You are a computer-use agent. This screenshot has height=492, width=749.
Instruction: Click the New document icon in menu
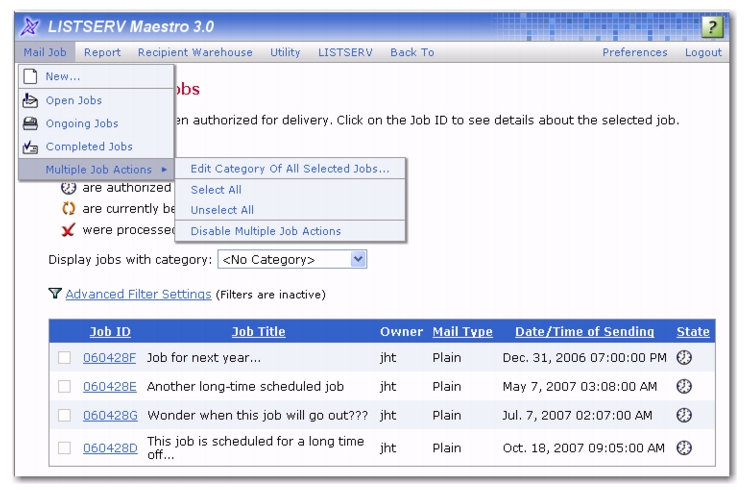point(30,76)
